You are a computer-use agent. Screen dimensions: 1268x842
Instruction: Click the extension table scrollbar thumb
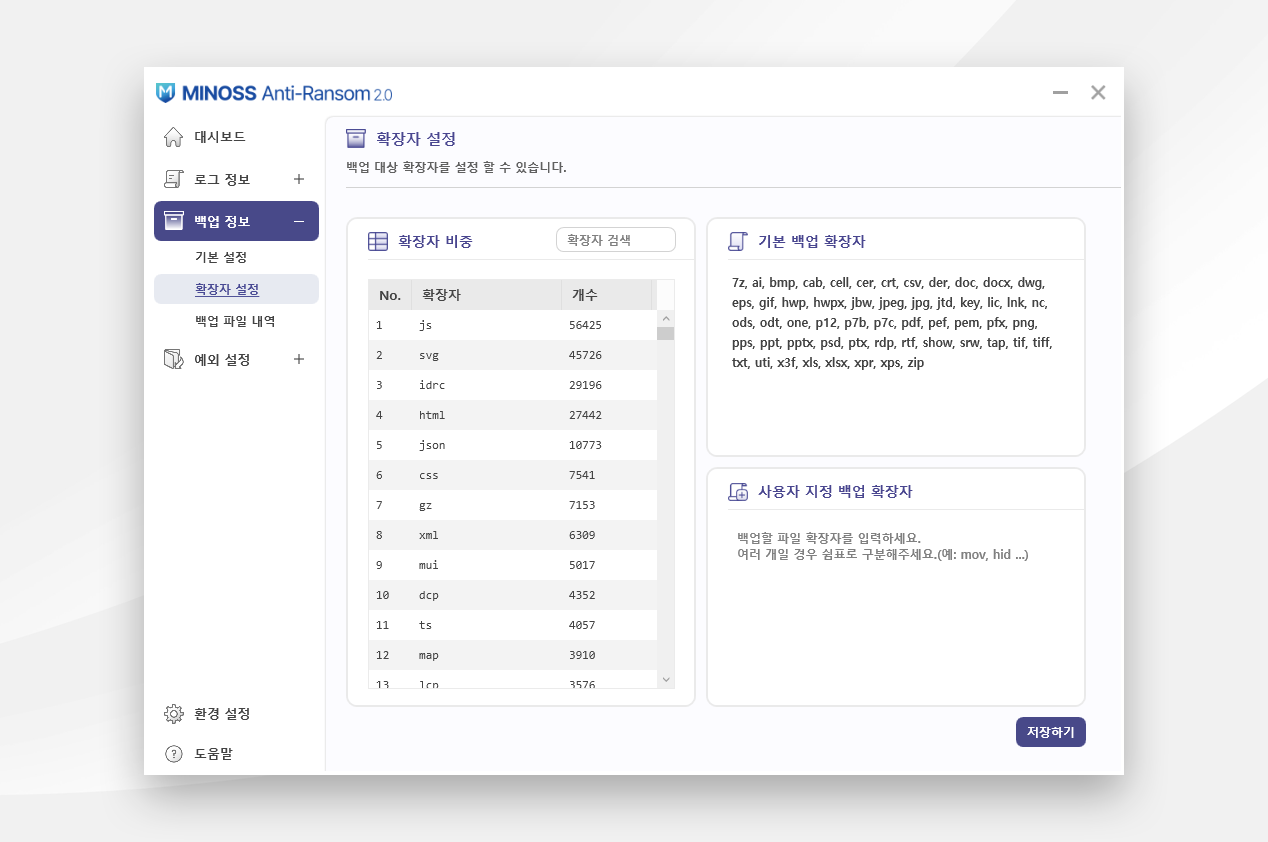click(666, 334)
